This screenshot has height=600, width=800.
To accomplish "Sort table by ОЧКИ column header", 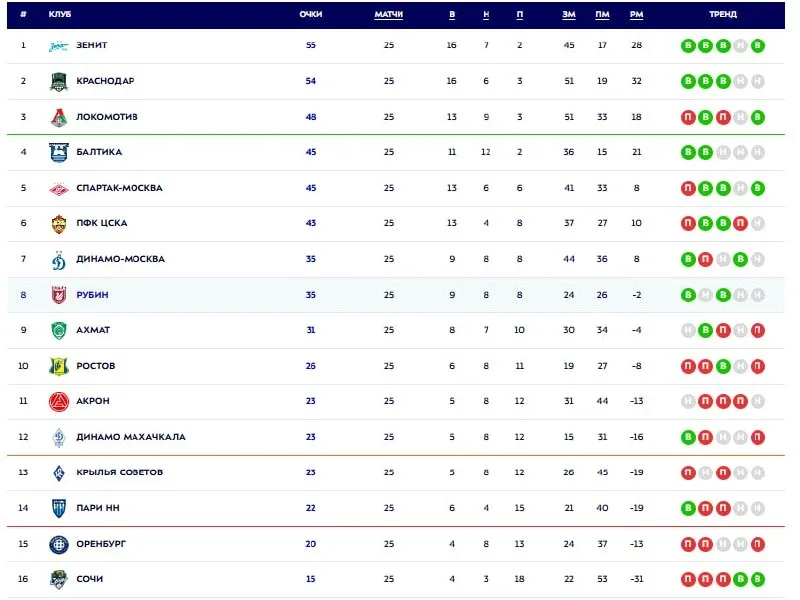I will (x=310, y=15).
